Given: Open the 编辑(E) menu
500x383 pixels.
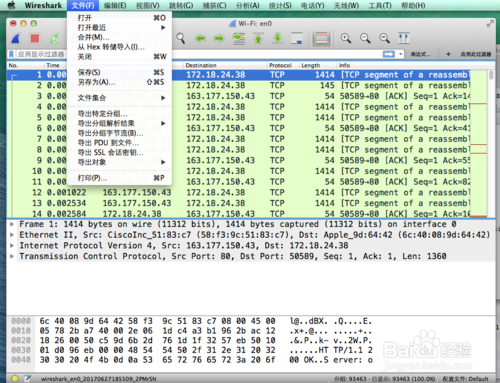Looking at the screenshot, I should [115, 6].
